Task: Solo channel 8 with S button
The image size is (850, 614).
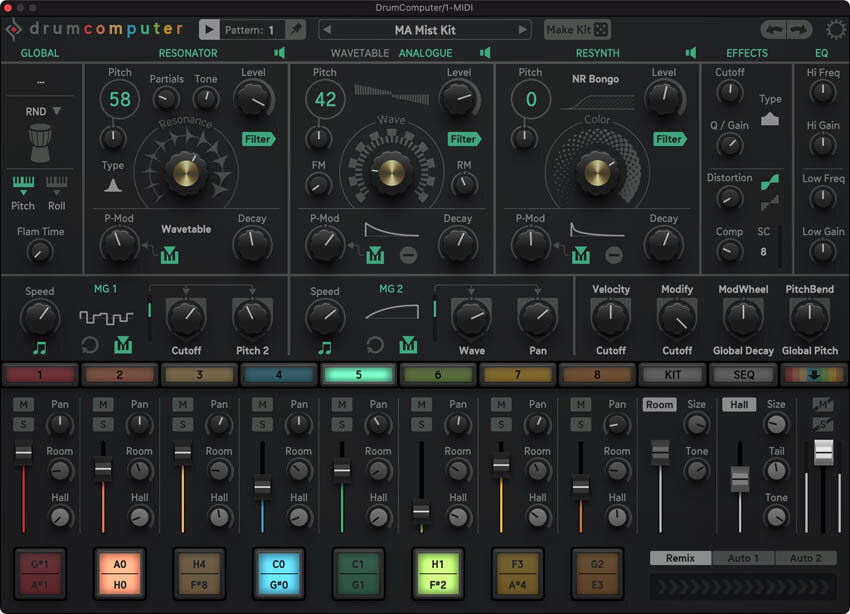Action: [581, 424]
